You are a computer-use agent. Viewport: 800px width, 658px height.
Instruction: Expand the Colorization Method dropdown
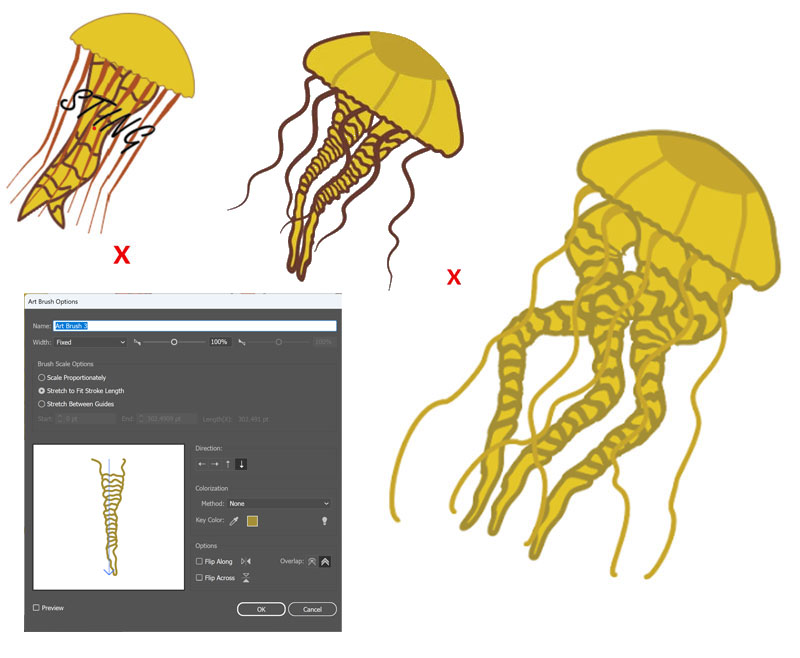pos(278,503)
